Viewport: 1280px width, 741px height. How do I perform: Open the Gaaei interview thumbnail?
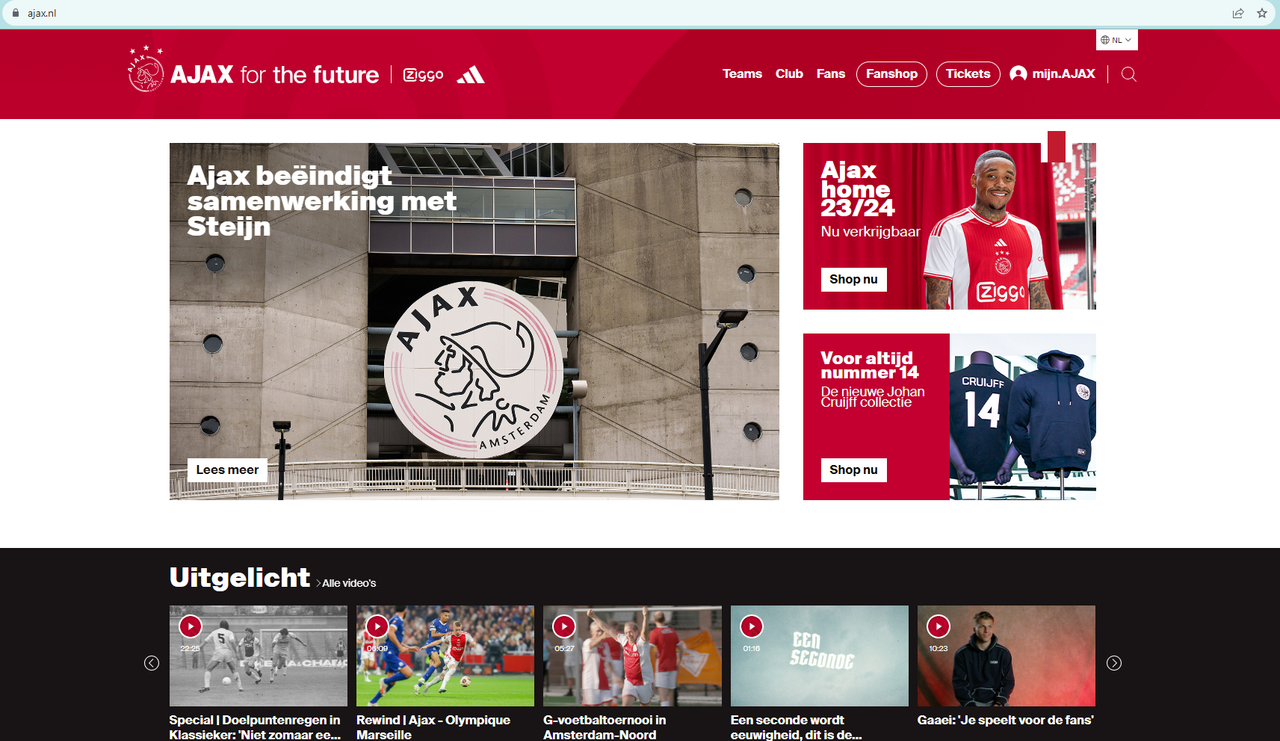click(x=1006, y=656)
